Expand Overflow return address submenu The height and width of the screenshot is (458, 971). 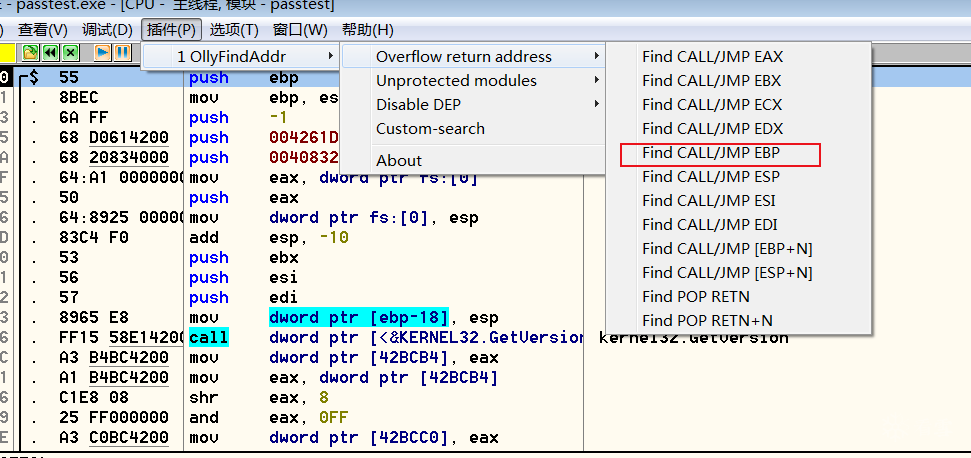(472, 56)
